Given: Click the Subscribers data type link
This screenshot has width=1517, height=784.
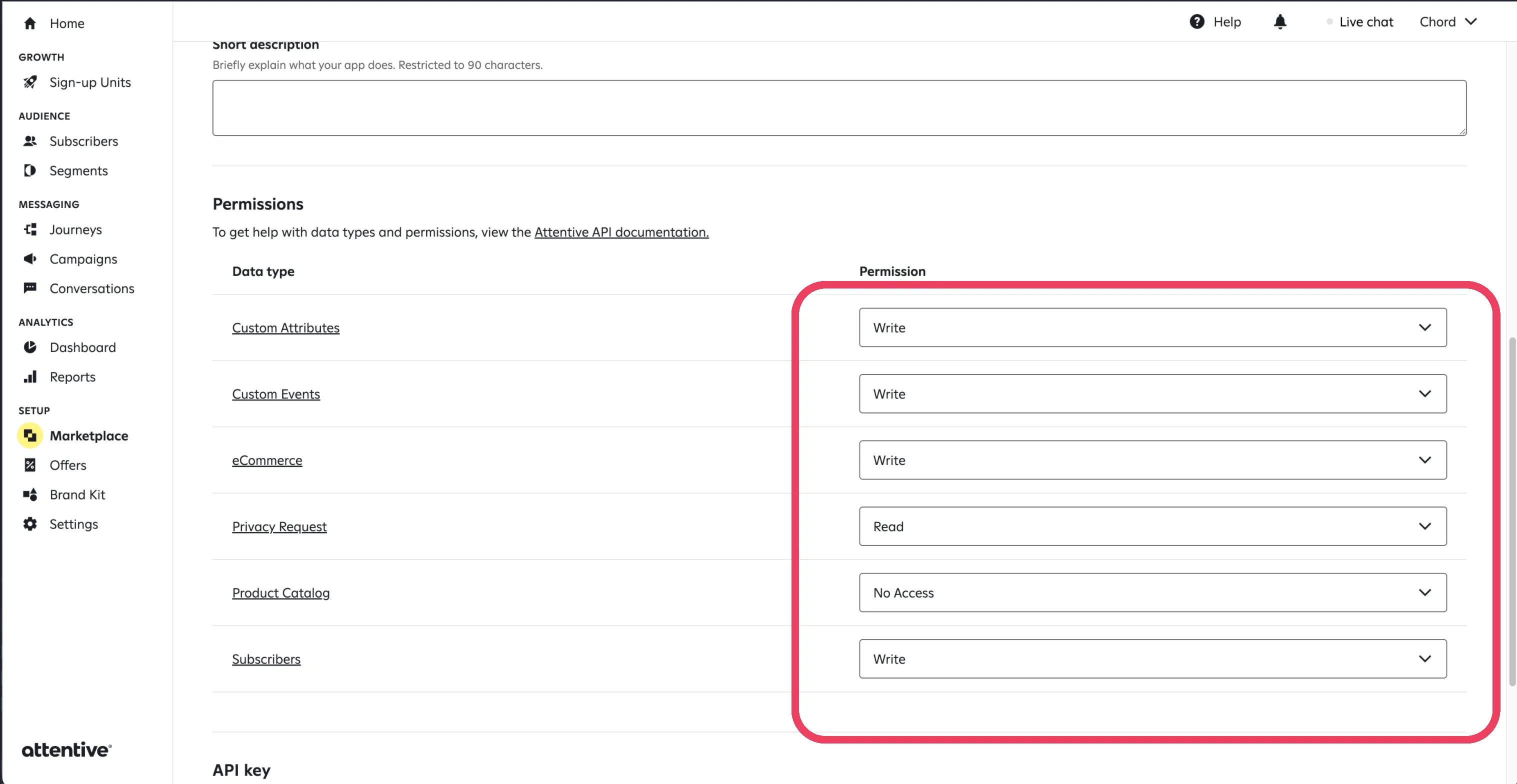Looking at the screenshot, I should point(266,659).
